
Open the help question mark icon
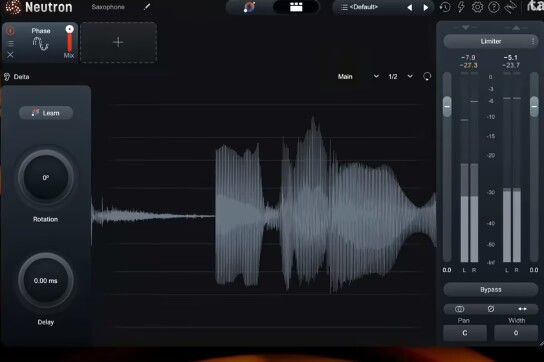(x=494, y=7)
